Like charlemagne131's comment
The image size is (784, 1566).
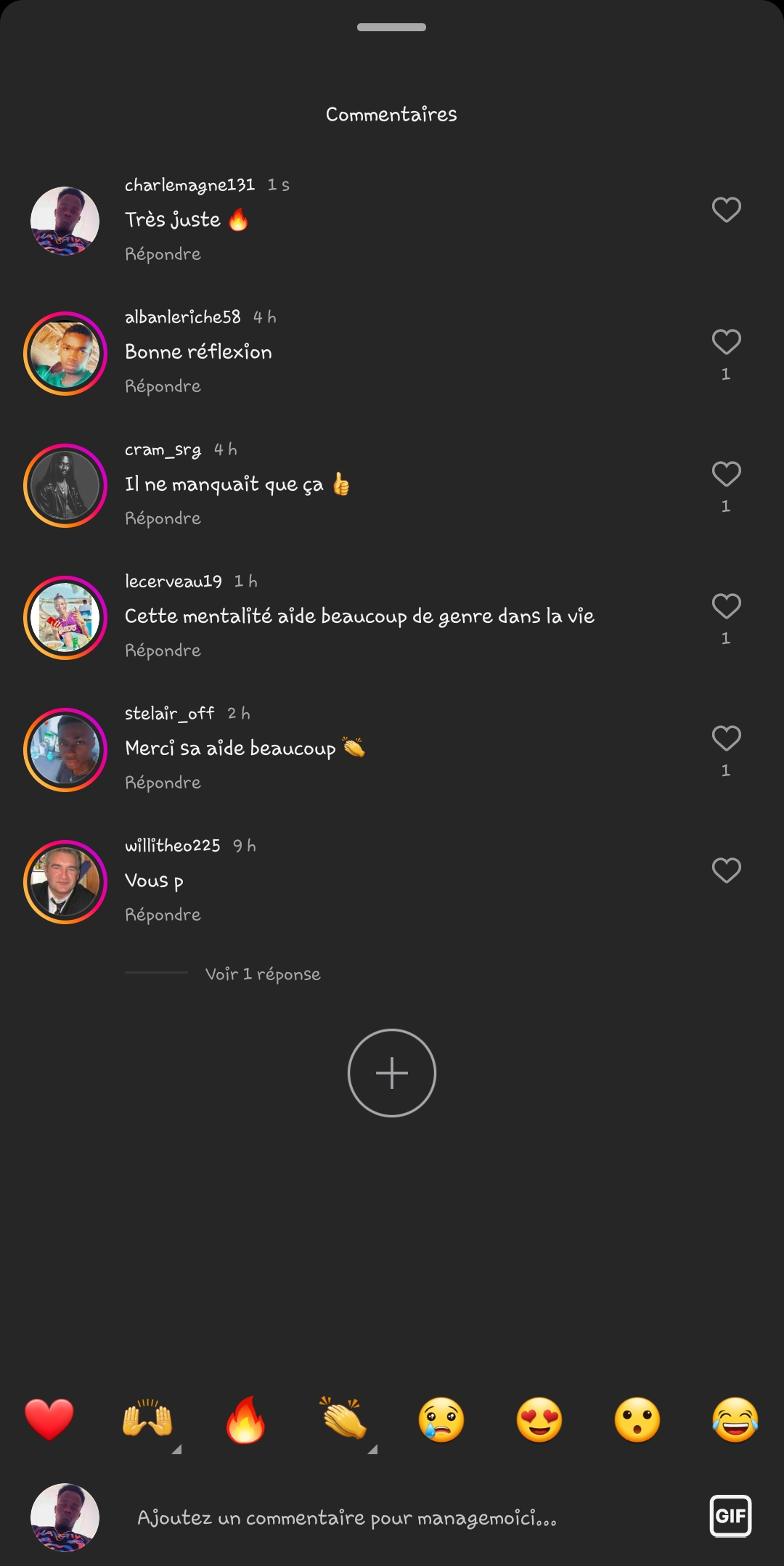click(x=726, y=210)
